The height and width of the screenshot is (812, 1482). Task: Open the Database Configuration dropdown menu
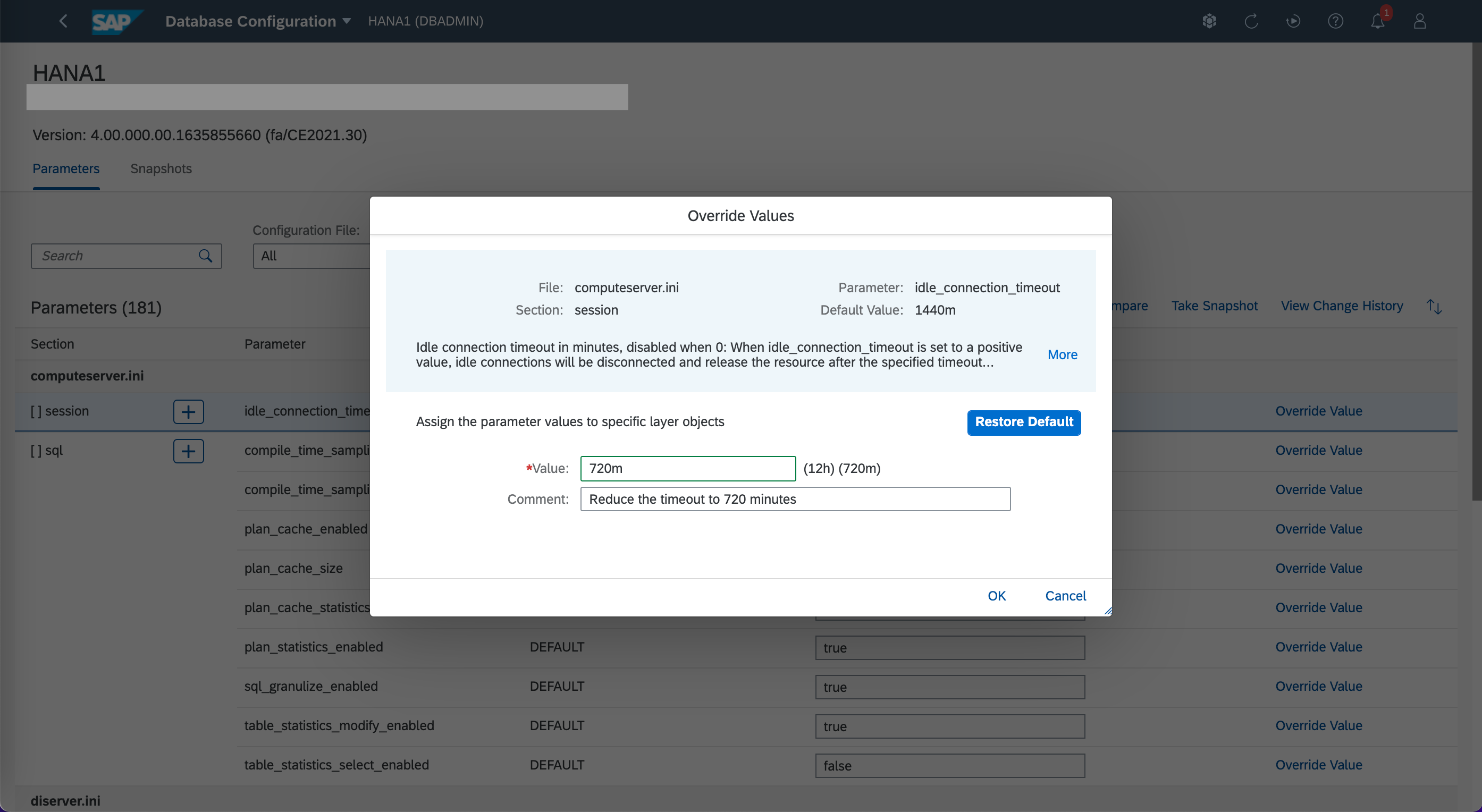tap(258, 21)
